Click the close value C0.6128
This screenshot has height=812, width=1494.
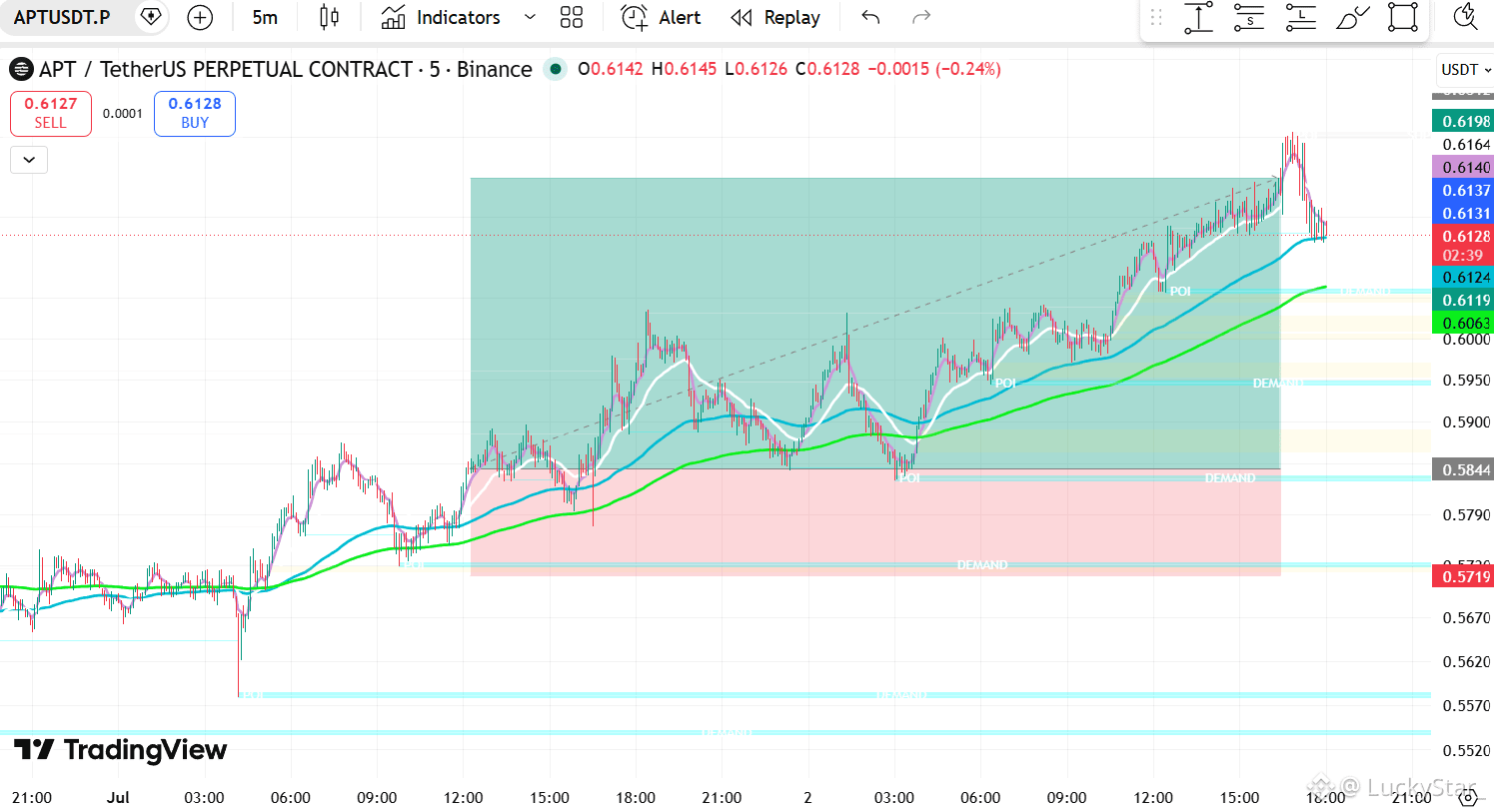click(827, 69)
